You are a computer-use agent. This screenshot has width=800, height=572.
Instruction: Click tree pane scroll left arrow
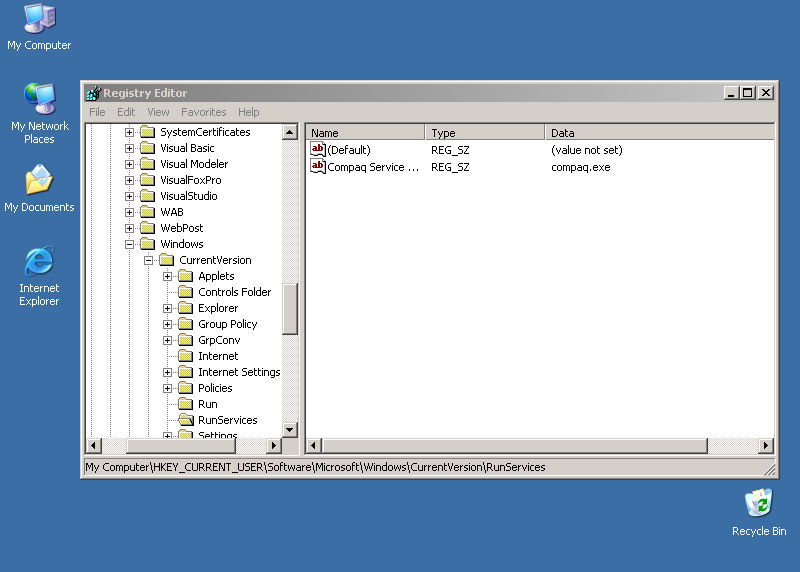tap(93, 445)
